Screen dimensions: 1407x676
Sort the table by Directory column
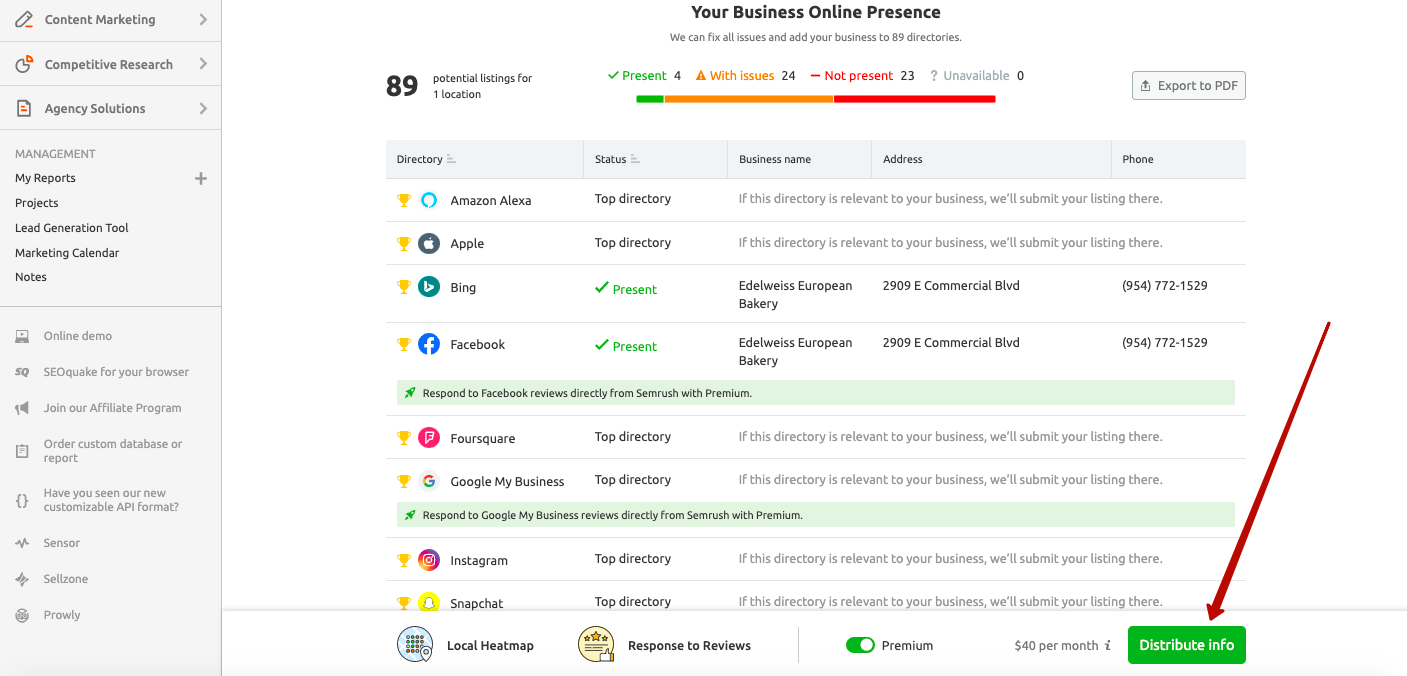coord(451,159)
